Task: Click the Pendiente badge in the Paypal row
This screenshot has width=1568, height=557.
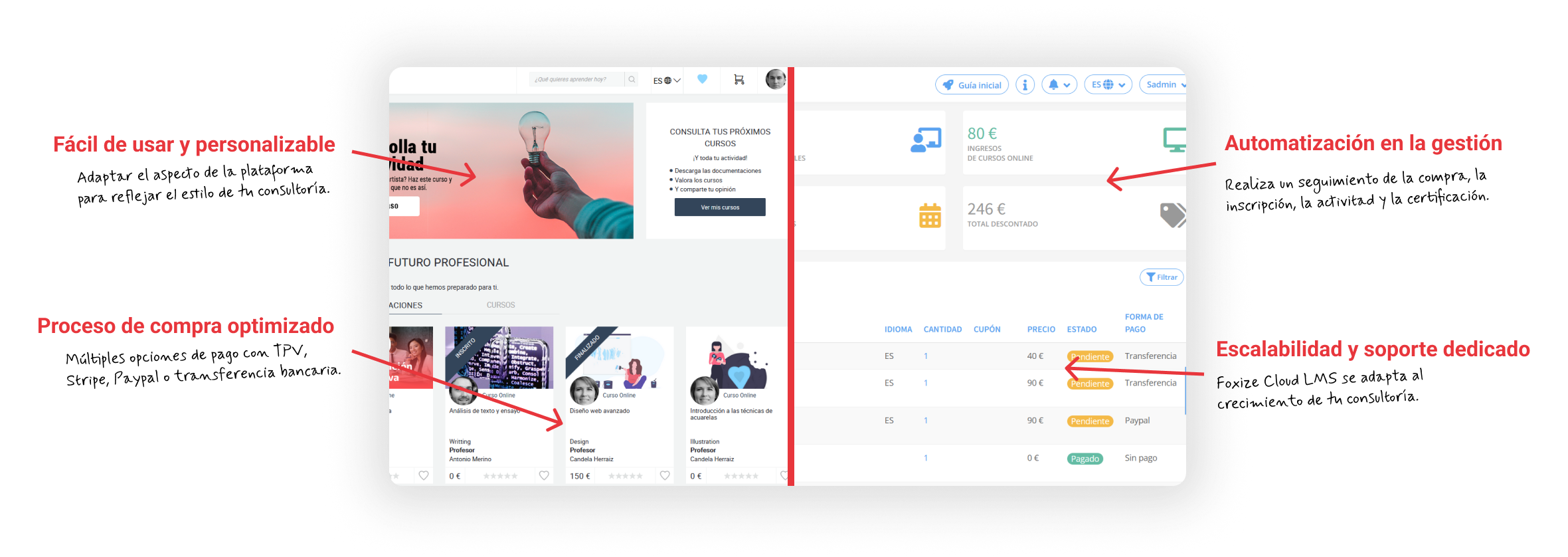Action: point(1090,421)
